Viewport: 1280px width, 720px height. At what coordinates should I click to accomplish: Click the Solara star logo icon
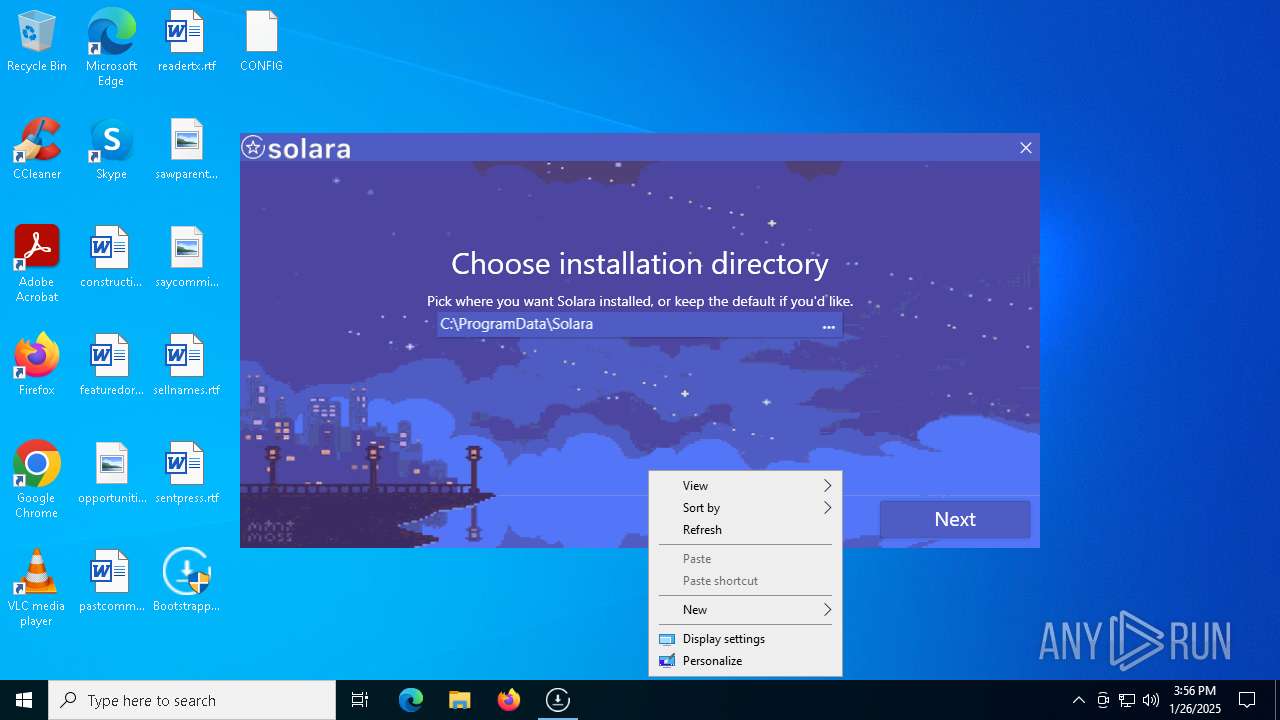[x=253, y=148]
